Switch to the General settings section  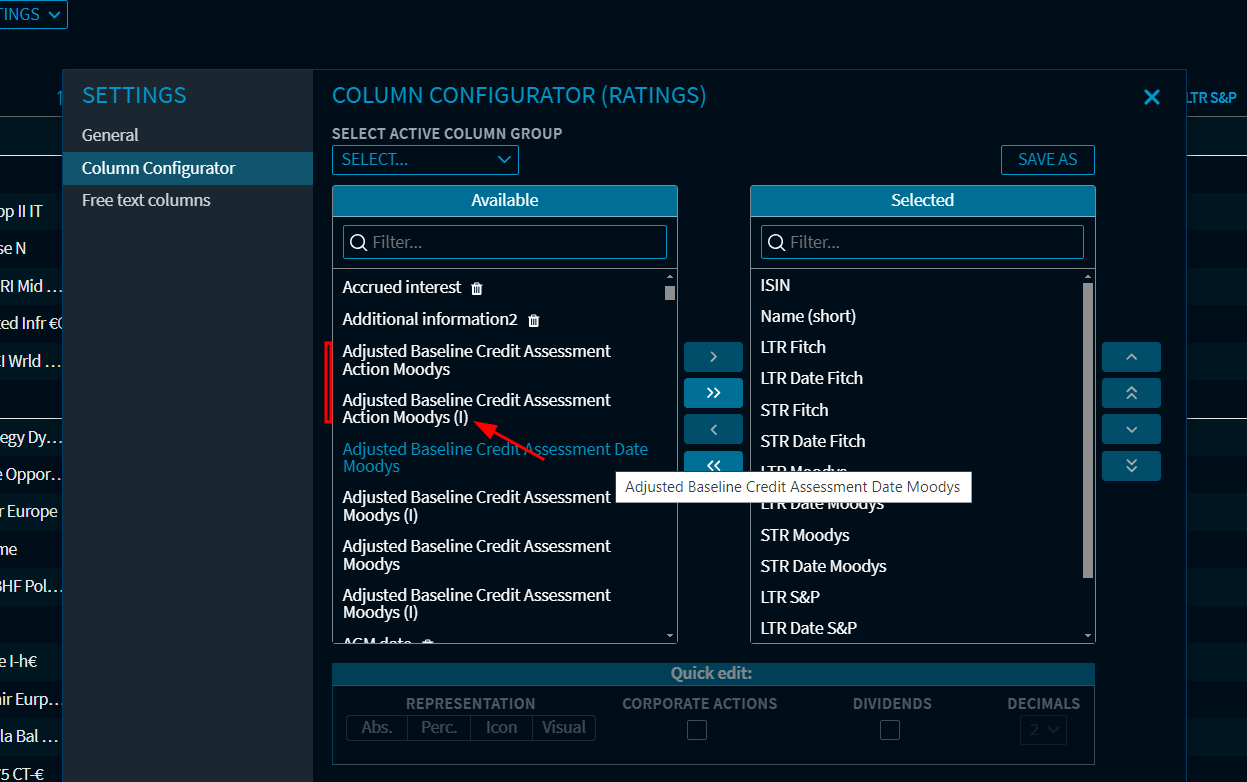pos(110,135)
